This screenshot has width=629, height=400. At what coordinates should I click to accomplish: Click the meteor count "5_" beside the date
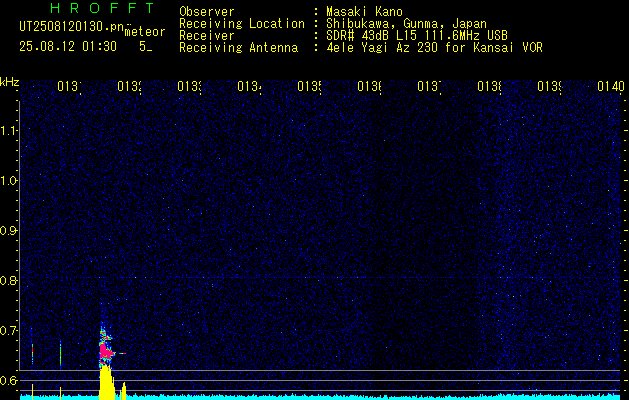(x=146, y=47)
